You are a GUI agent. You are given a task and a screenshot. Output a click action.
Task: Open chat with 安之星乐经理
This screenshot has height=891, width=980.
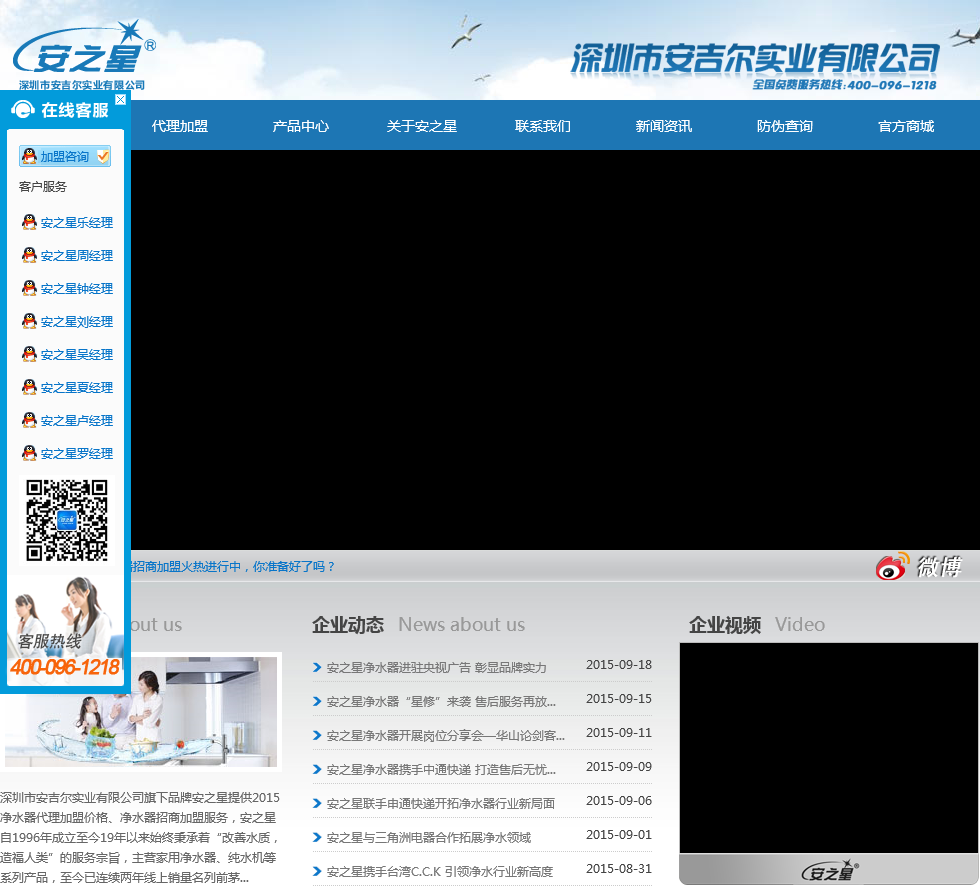[x=77, y=222]
